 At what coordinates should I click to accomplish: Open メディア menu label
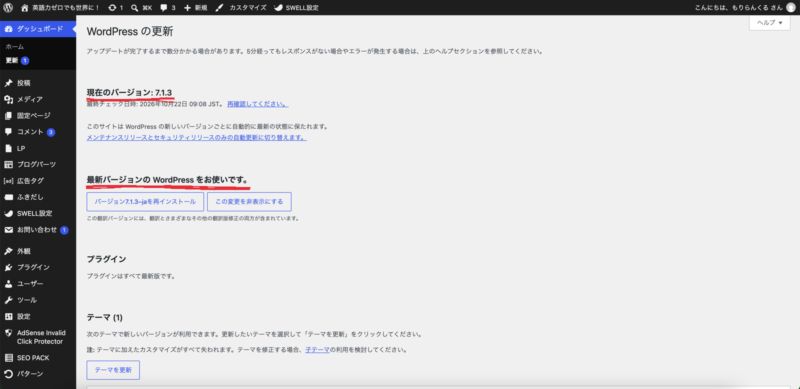point(30,99)
